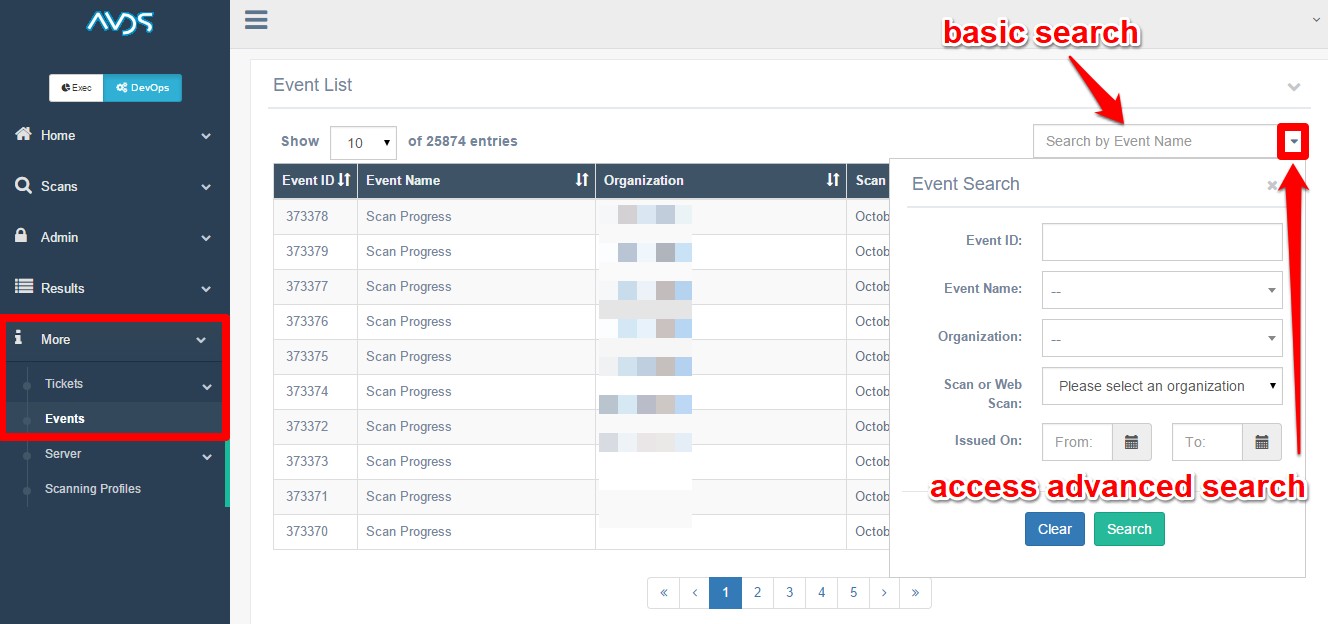Viewport: 1328px width, 624px height.
Task: Open the entries per page dropdown
Action: pos(363,142)
